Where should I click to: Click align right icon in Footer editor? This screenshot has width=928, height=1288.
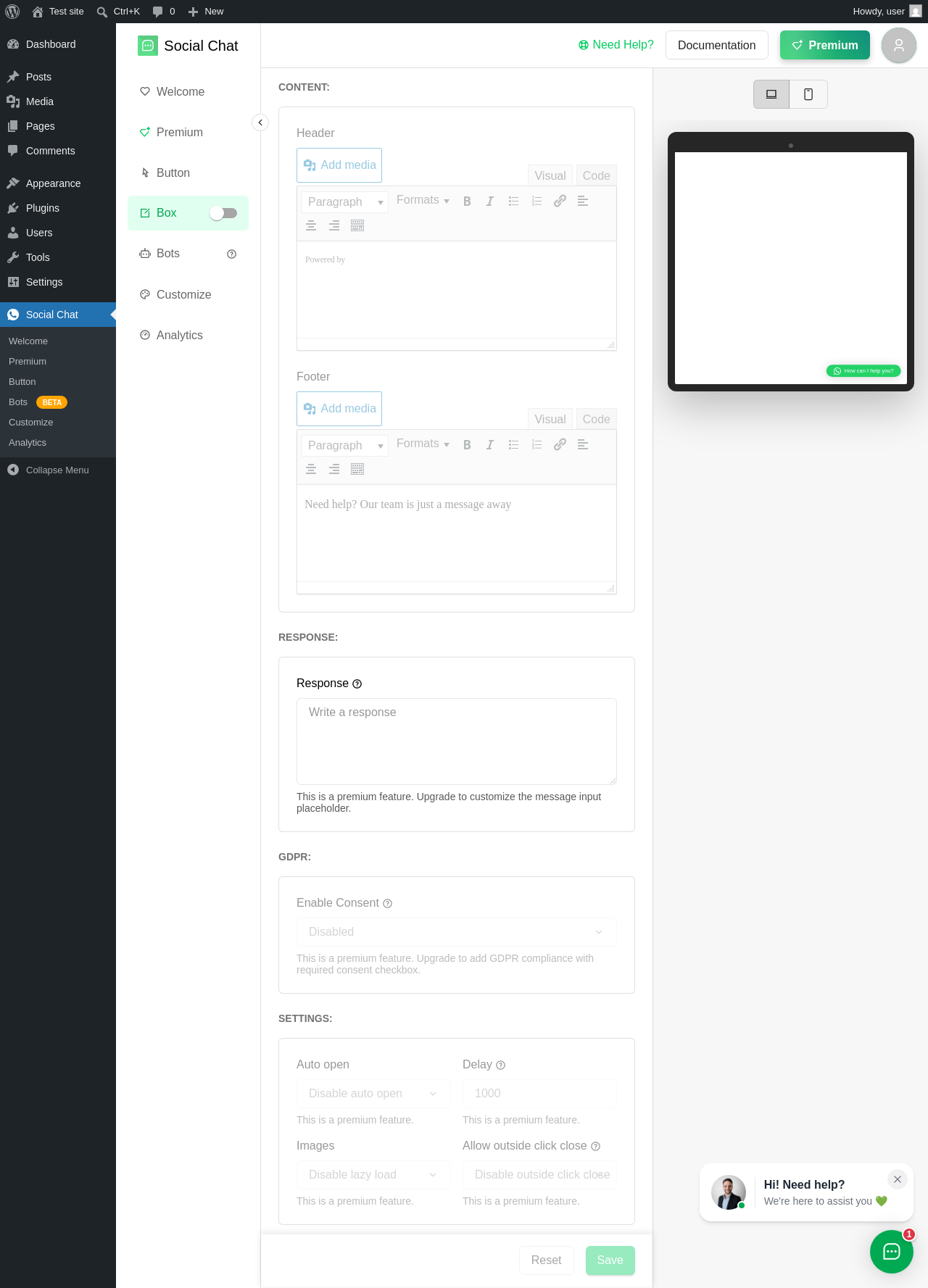[x=334, y=470]
